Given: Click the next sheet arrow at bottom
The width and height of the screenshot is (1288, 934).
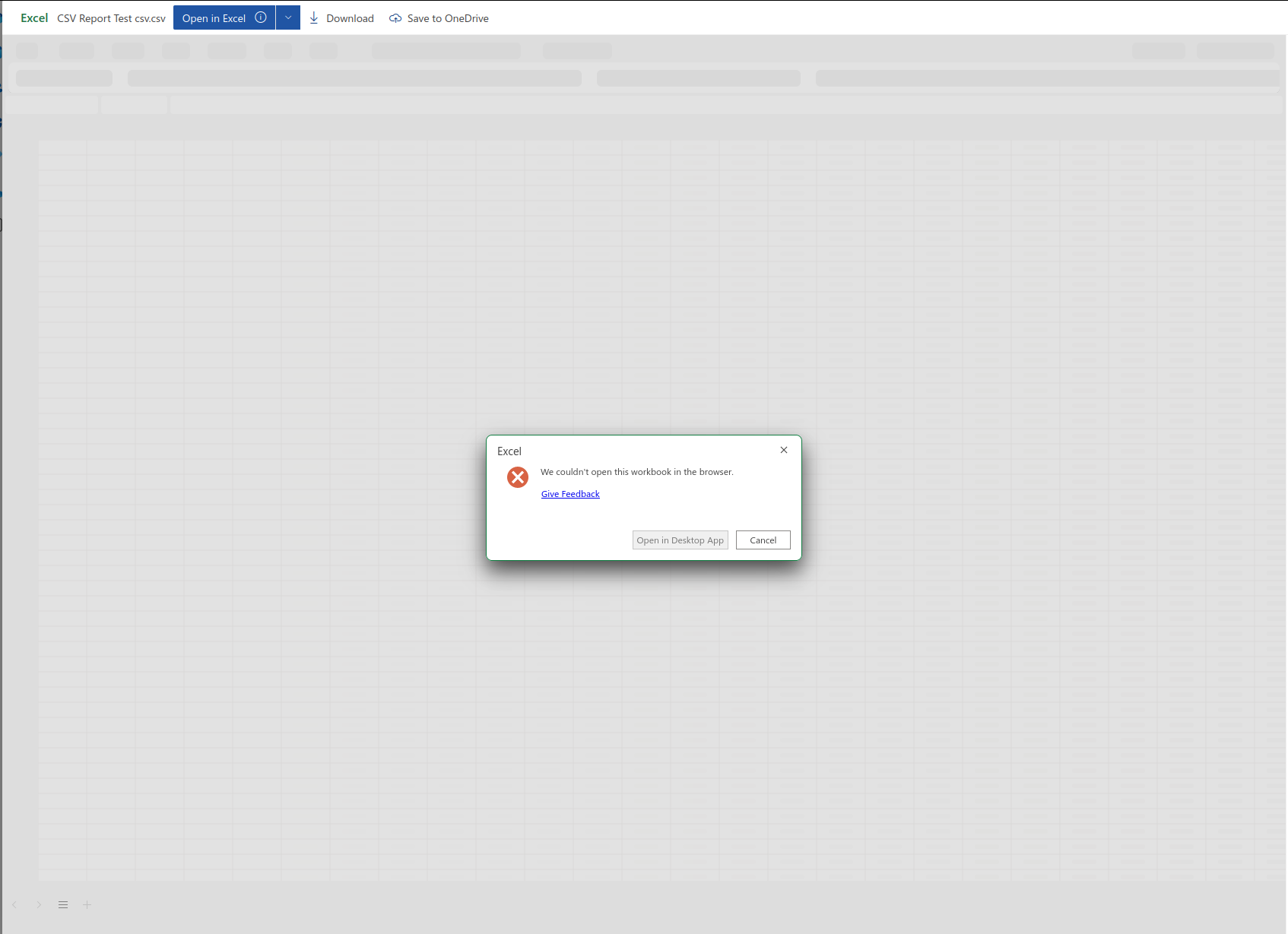Looking at the screenshot, I should 39,904.
